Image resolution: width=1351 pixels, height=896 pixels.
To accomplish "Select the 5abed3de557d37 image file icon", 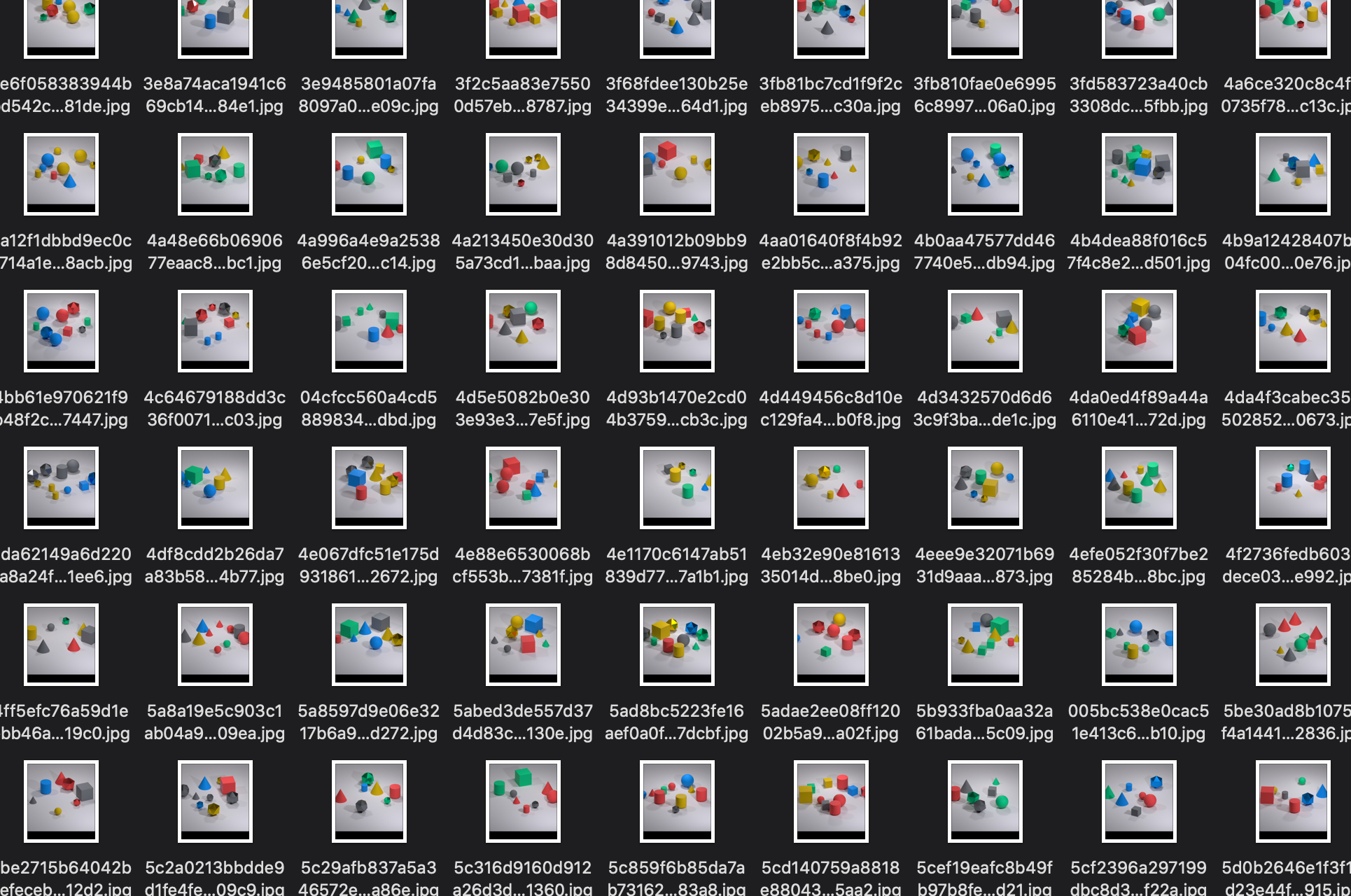I will tap(523, 644).
